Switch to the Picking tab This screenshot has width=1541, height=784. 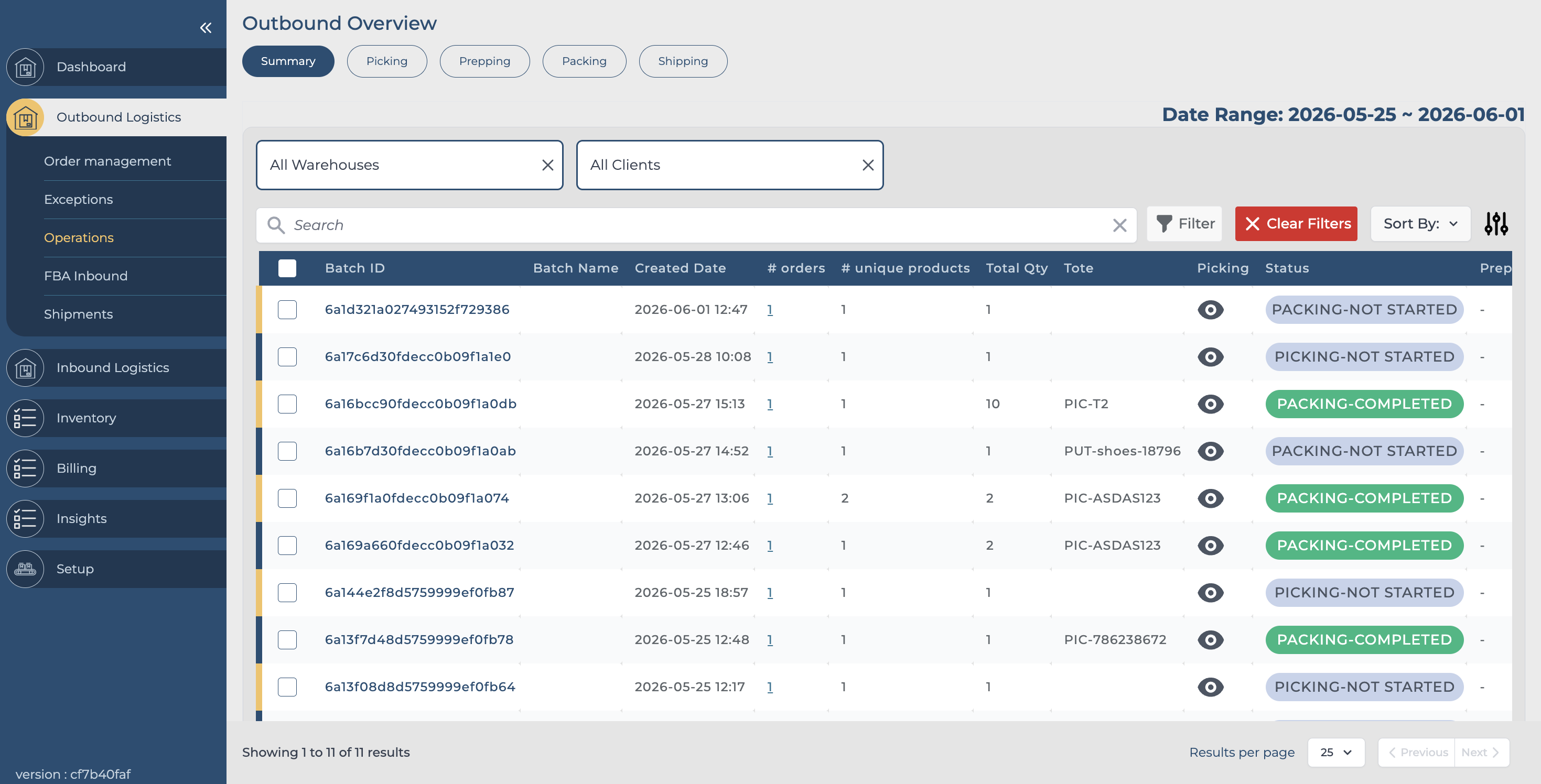click(386, 62)
